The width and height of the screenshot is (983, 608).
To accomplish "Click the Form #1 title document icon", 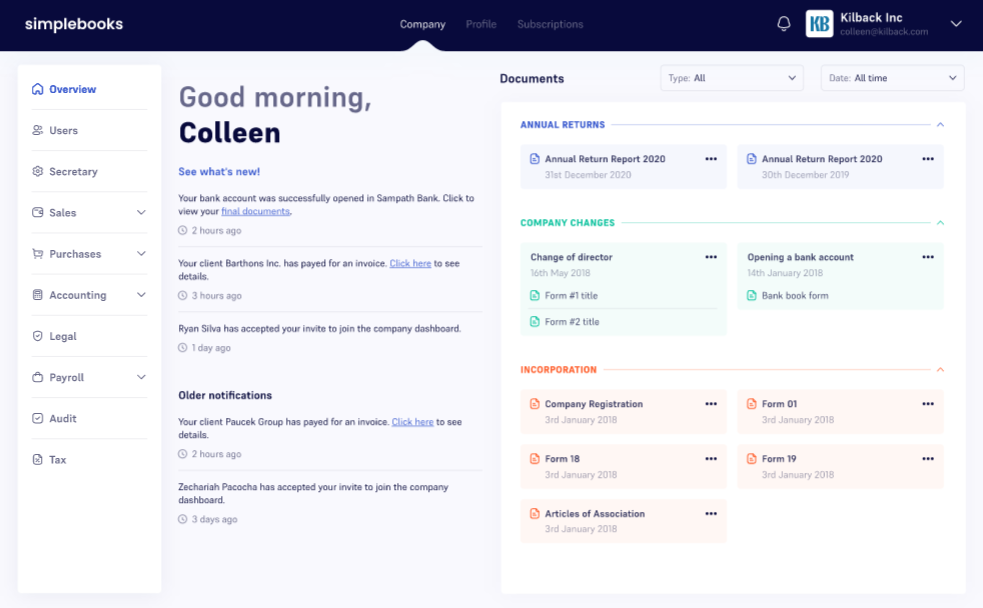I will 535,295.
